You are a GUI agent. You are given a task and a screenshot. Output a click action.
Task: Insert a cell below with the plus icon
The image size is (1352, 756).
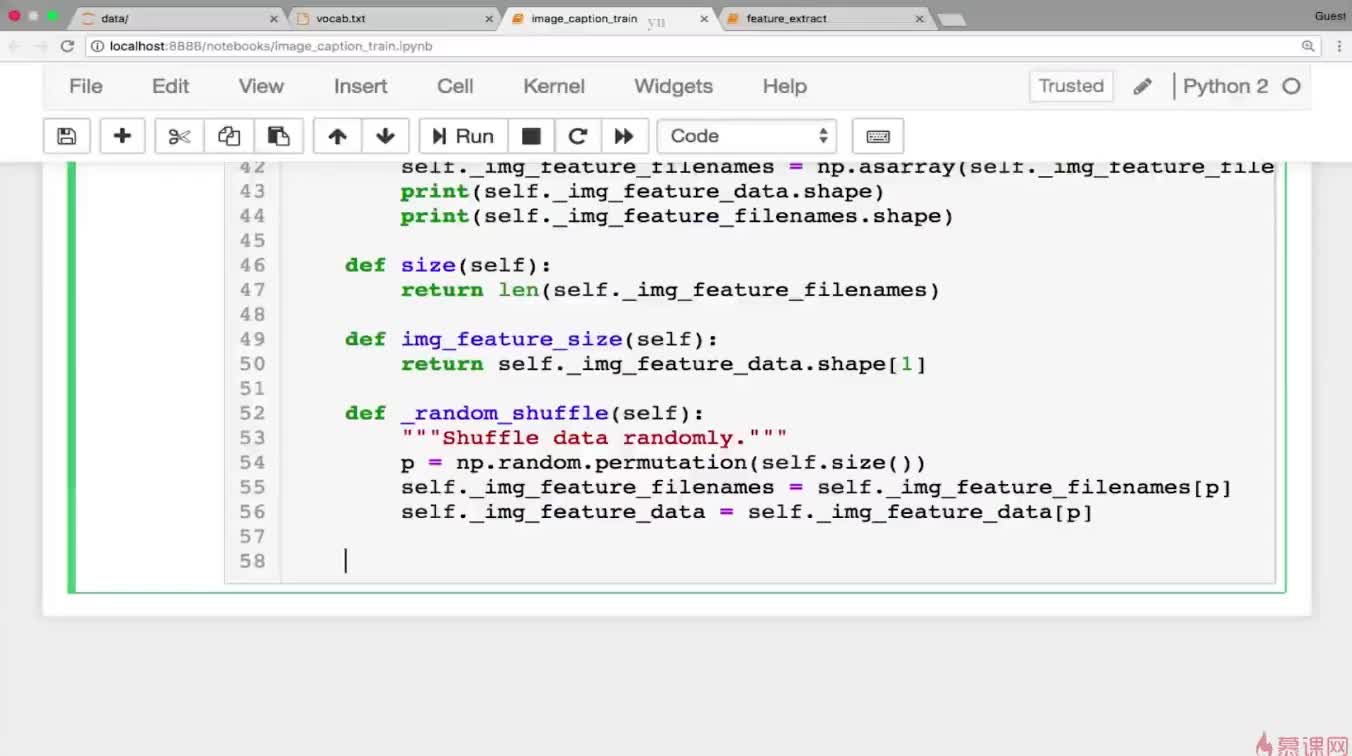tap(122, 136)
